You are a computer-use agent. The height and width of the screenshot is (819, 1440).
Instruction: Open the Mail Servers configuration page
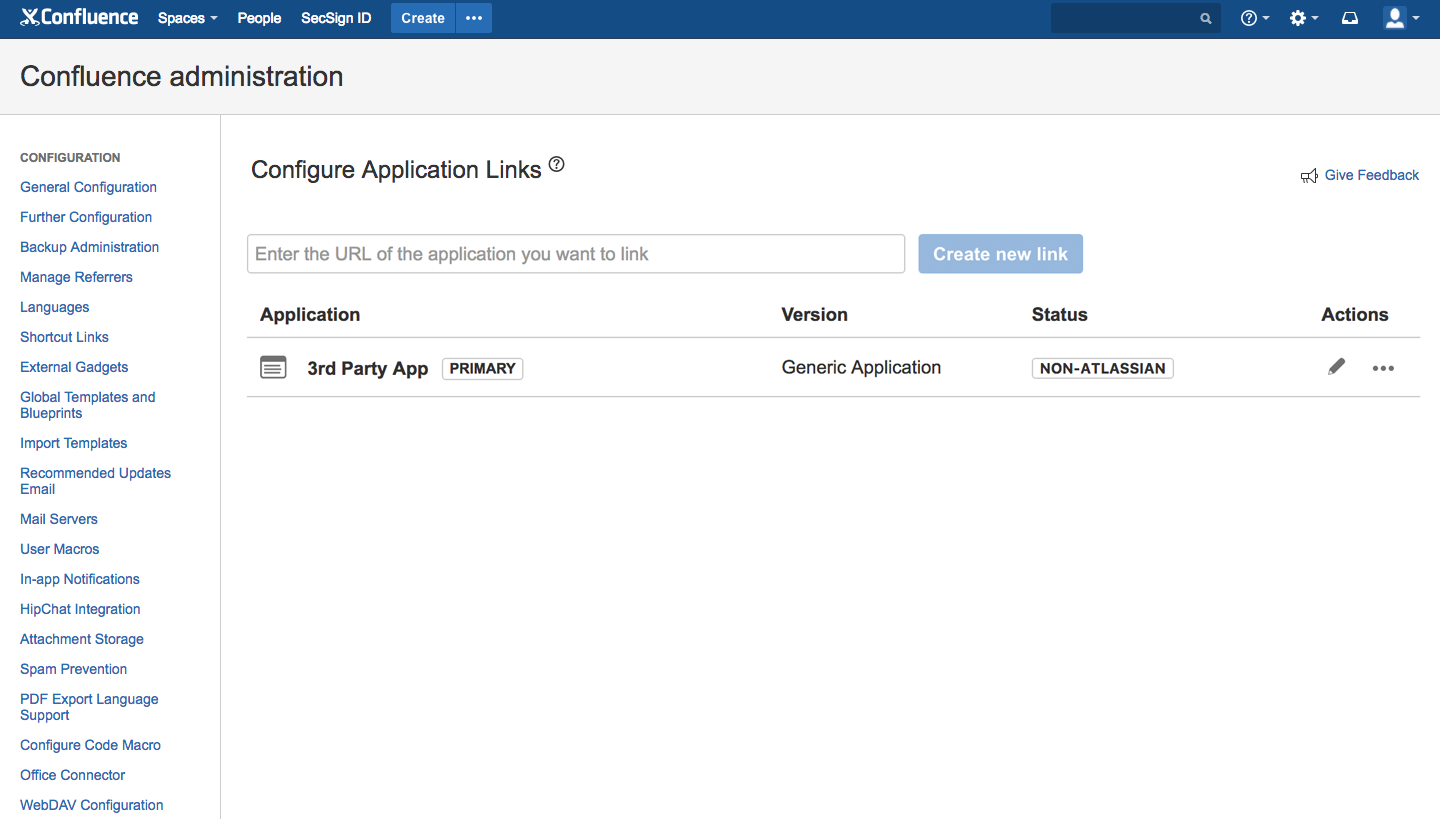click(58, 519)
